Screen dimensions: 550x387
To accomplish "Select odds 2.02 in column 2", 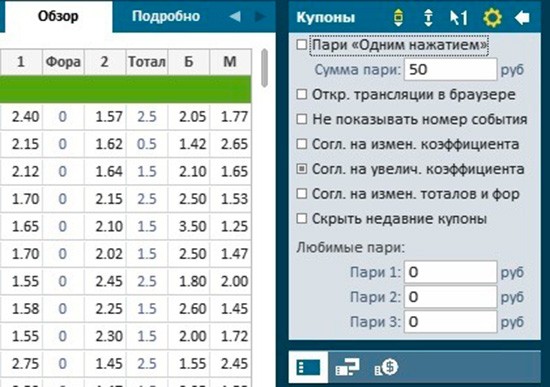I will (109, 254).
